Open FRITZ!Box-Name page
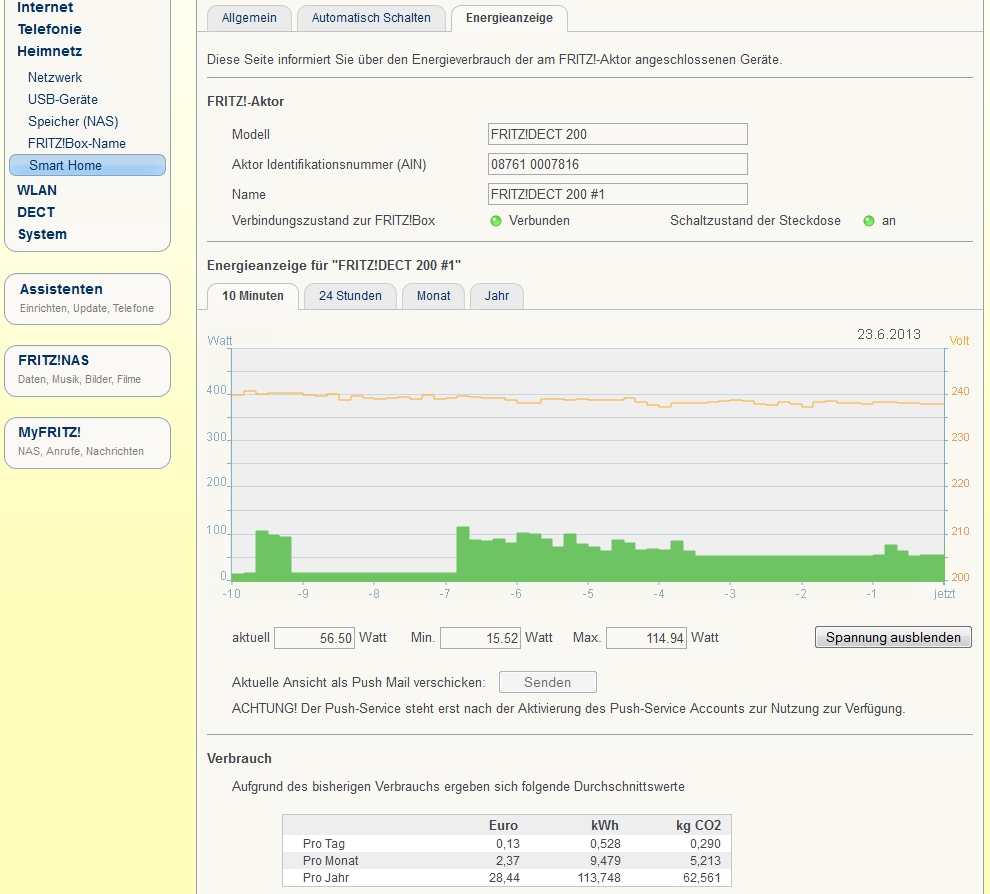Screen dimensions: 990x894 (x=76, y=143)
